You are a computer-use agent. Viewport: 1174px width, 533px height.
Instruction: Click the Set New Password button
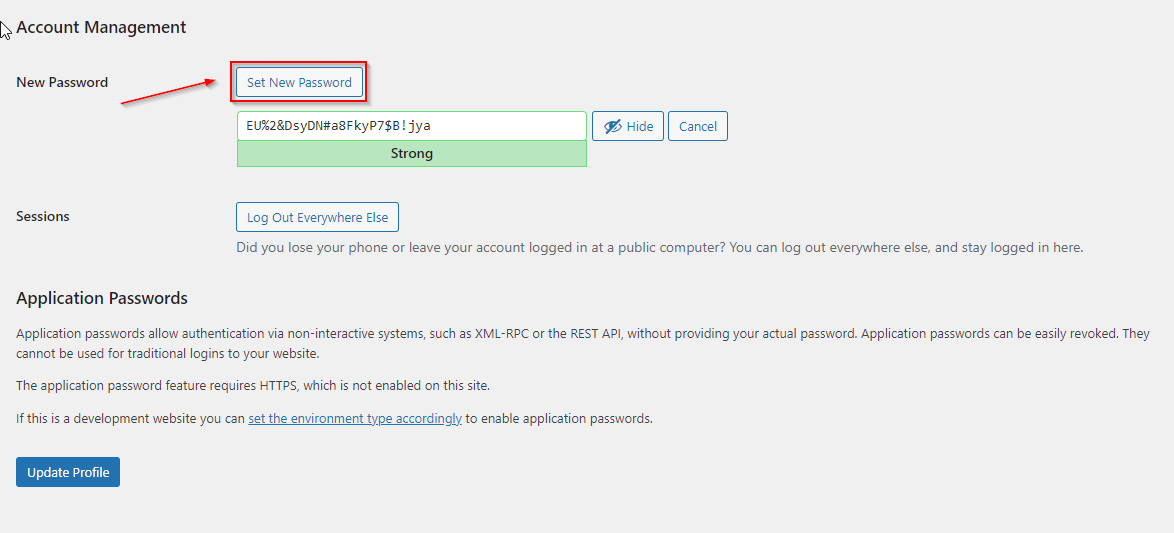coord(299,82)
